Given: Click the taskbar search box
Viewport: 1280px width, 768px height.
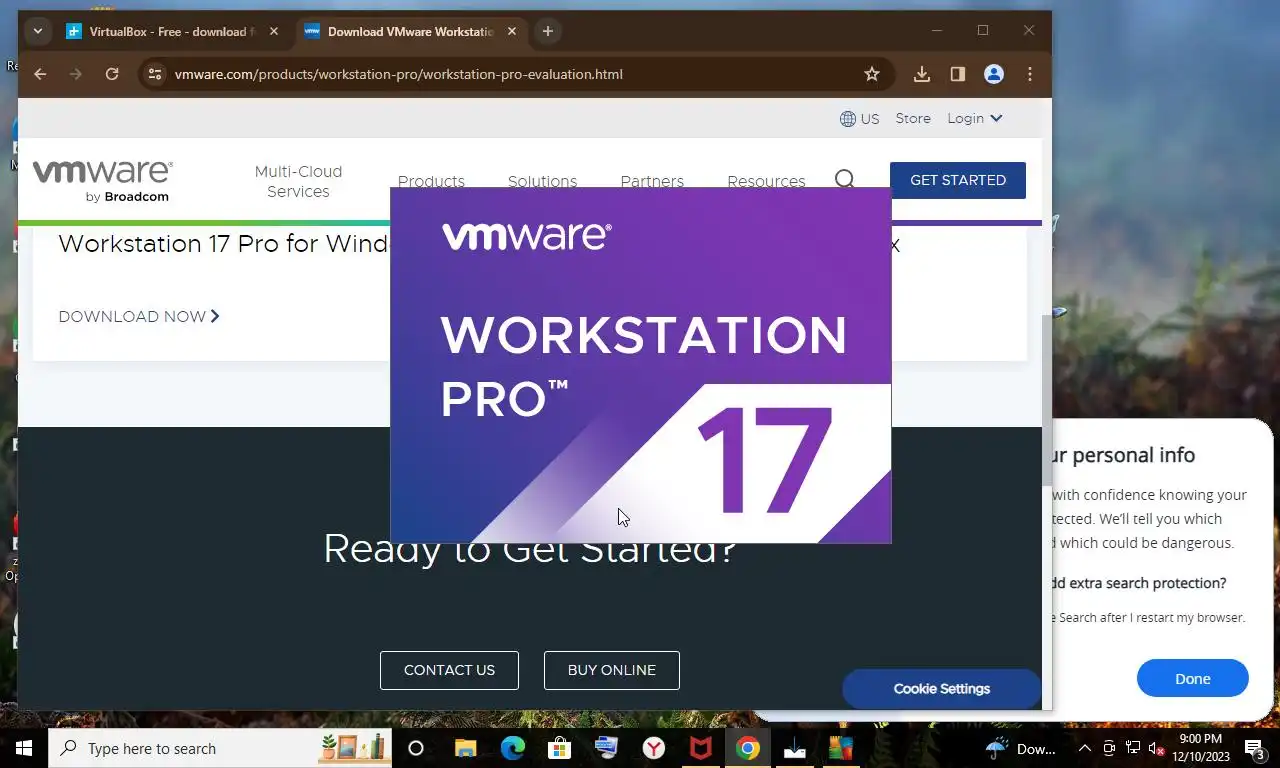Looking at the screenshot, I should coord(220,748).
